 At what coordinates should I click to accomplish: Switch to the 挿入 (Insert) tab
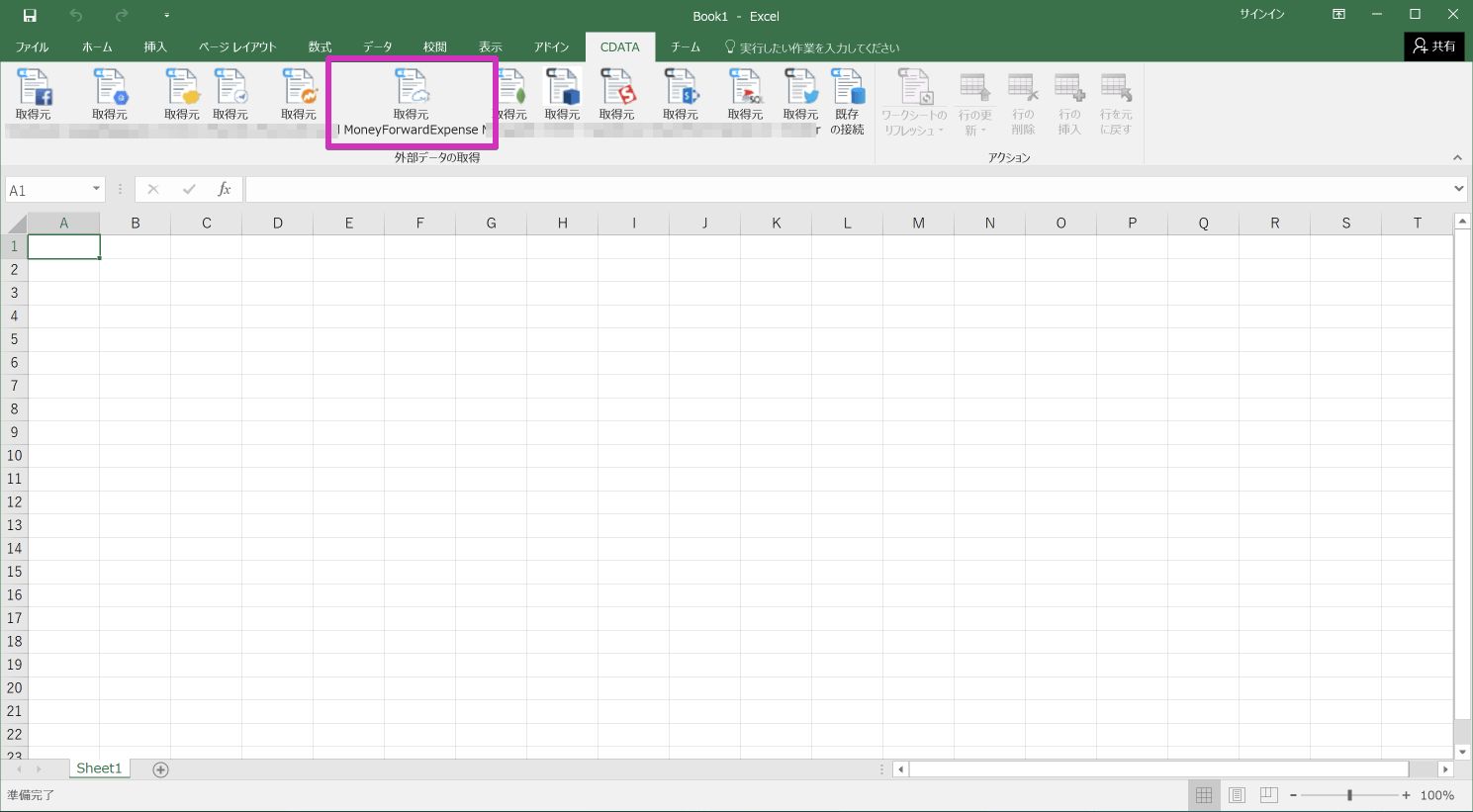pyautogui.click(x=155, y=47)
